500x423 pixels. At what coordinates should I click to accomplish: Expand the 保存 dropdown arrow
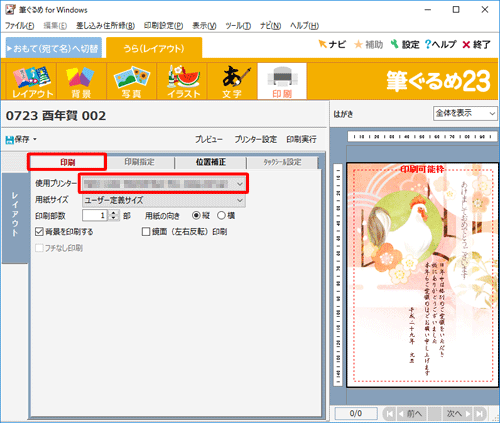[35, 139]
